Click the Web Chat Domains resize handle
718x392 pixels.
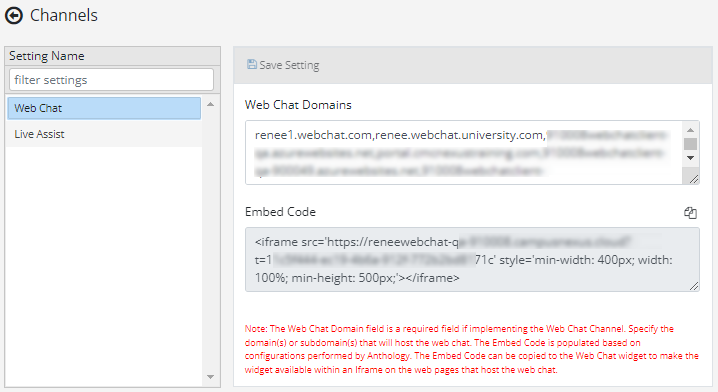point(694,179)
